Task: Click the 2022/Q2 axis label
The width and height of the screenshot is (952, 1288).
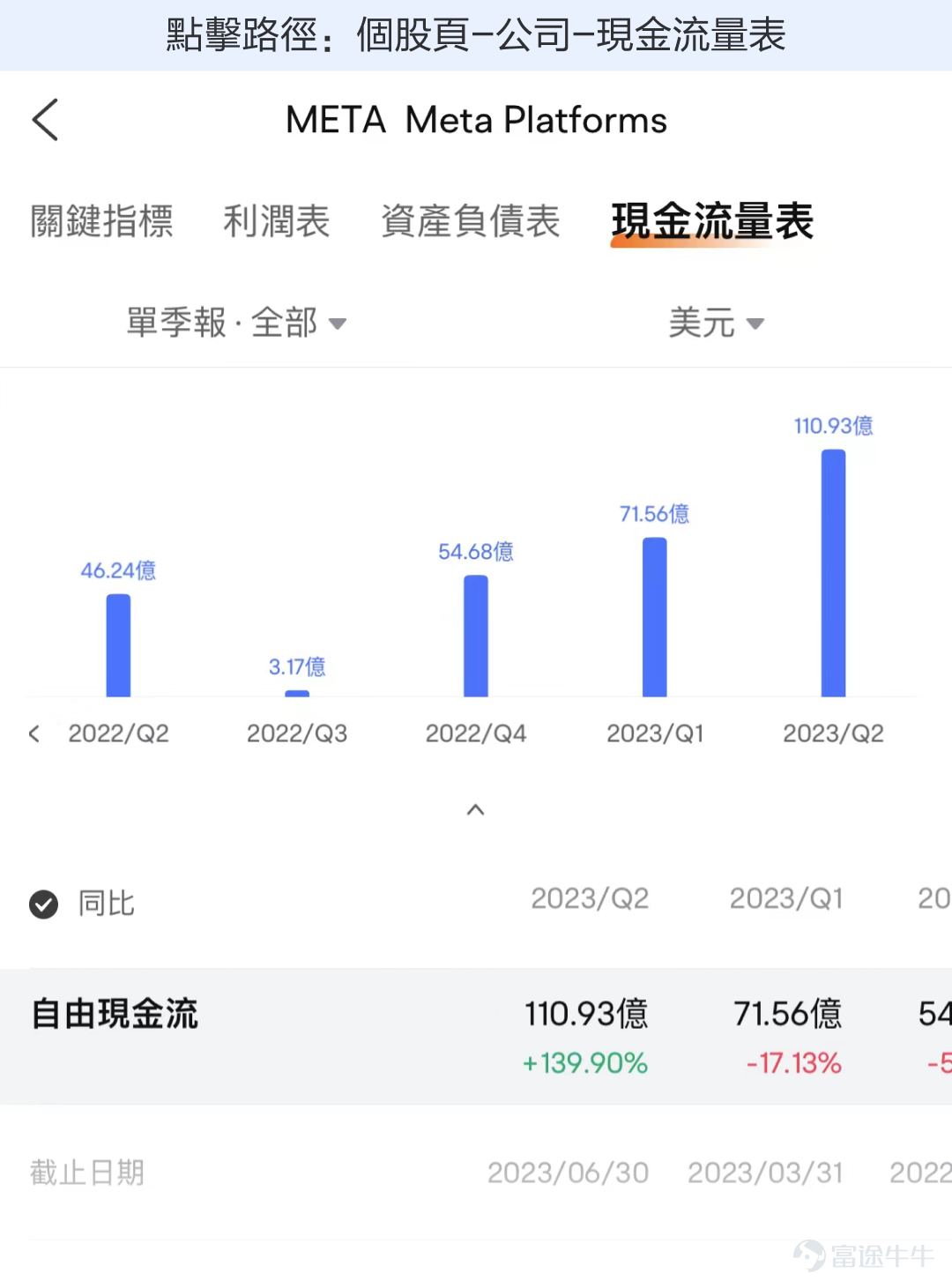Action: click(x=118, y=733)
